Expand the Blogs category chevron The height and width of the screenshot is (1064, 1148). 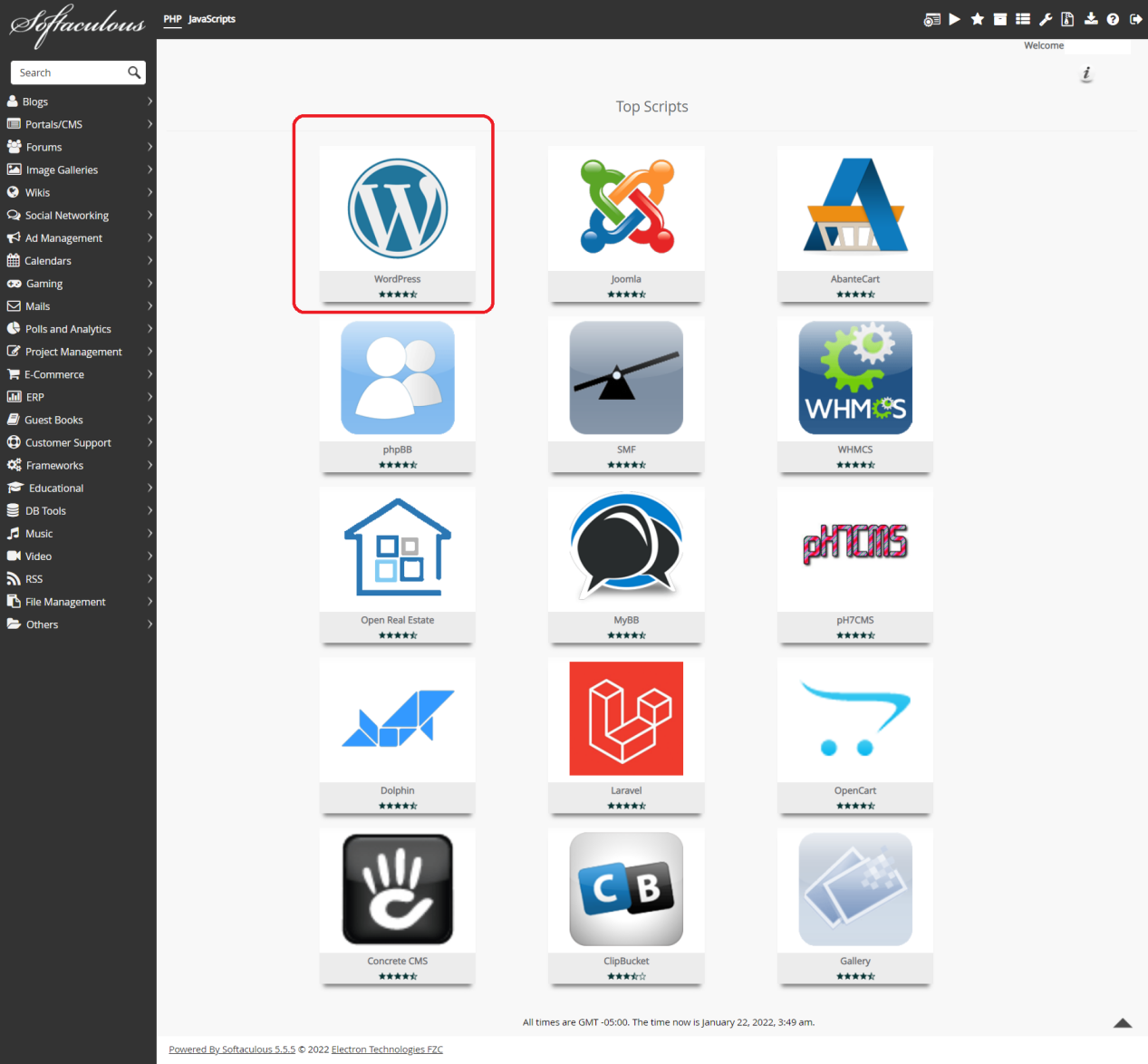(150, 102)
